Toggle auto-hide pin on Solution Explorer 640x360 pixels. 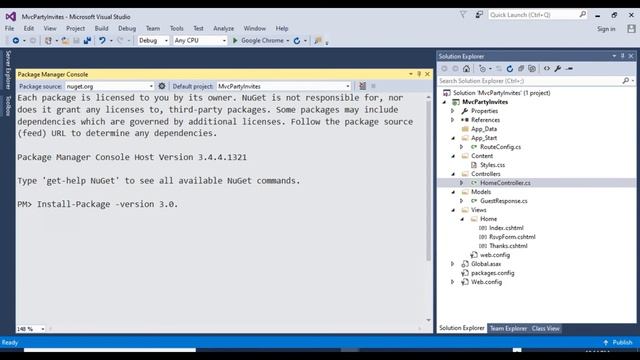(622, 56)
